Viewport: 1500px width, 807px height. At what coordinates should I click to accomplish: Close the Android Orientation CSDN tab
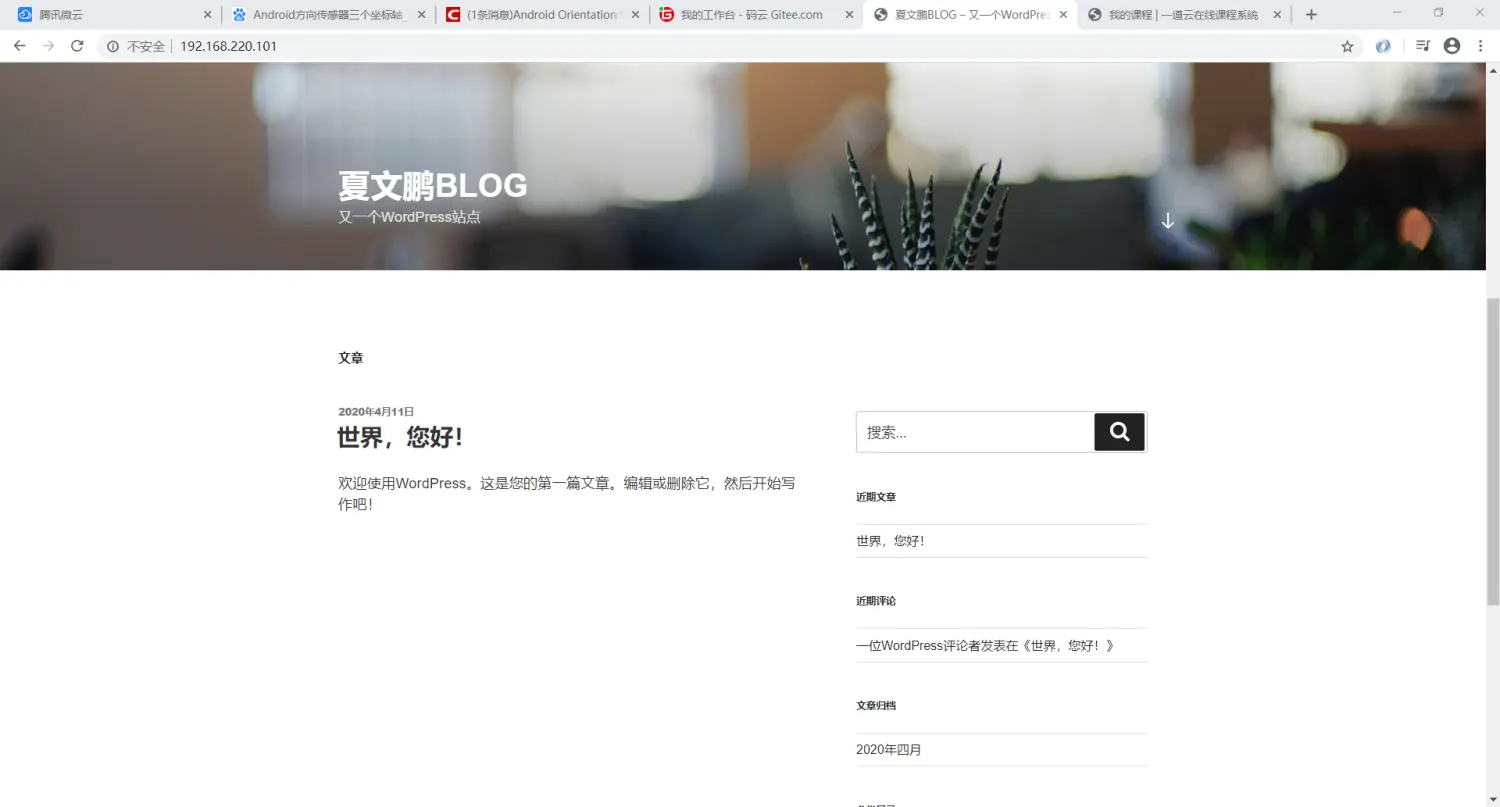(635, 15)
